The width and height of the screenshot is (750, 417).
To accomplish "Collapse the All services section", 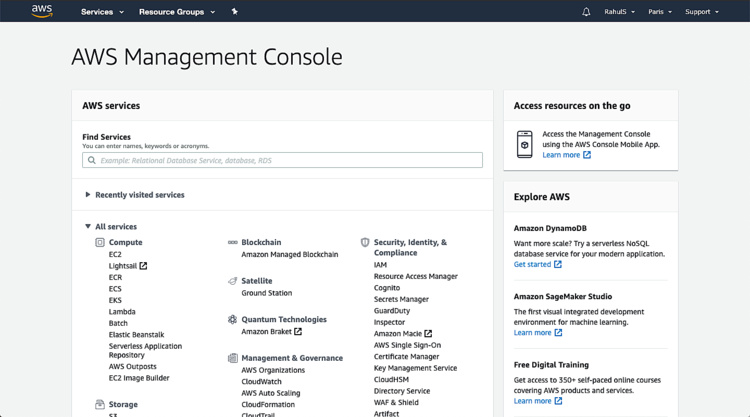I will (88, 227).
